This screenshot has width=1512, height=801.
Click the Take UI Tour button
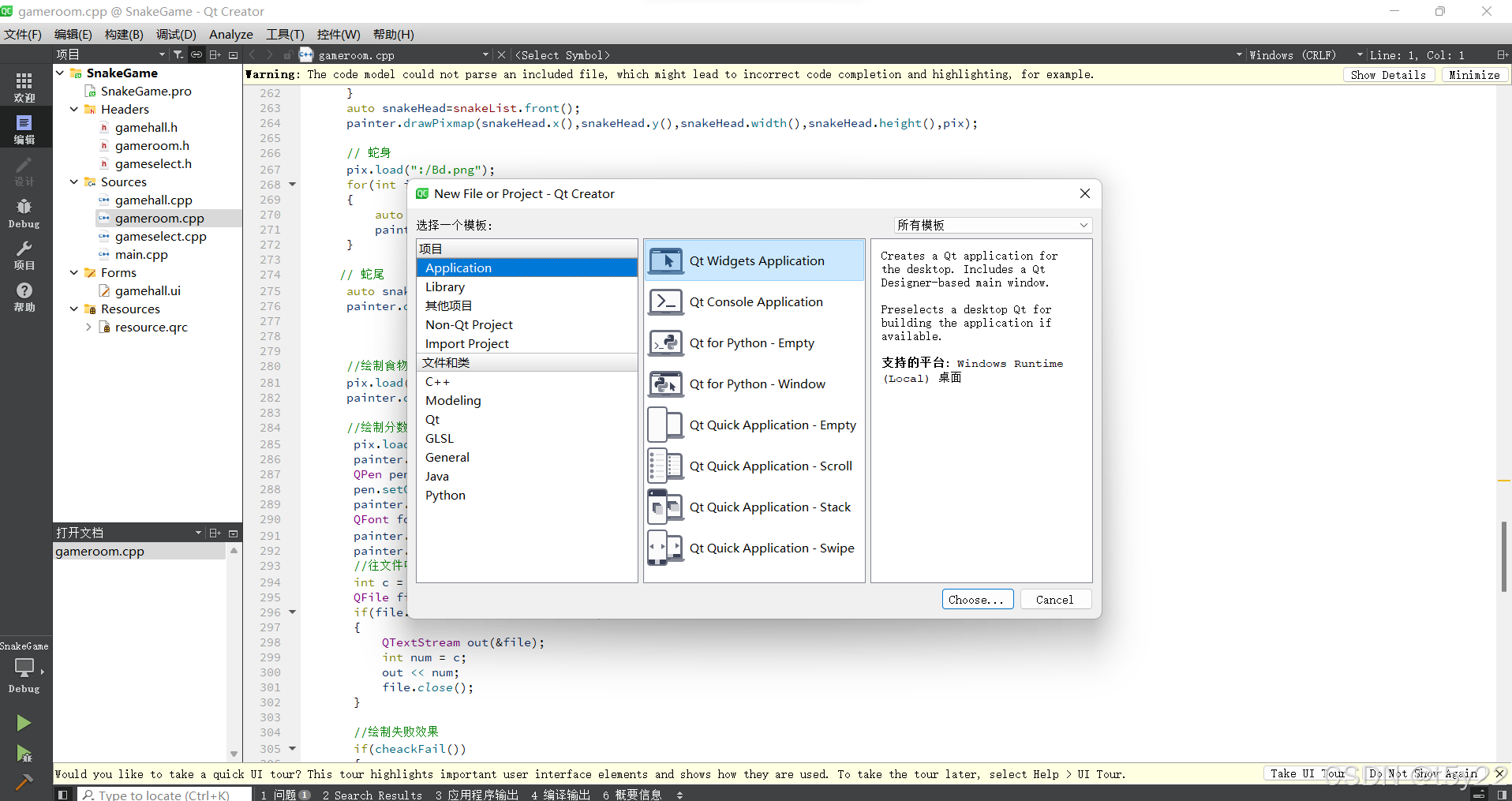tap(1307, 774)
